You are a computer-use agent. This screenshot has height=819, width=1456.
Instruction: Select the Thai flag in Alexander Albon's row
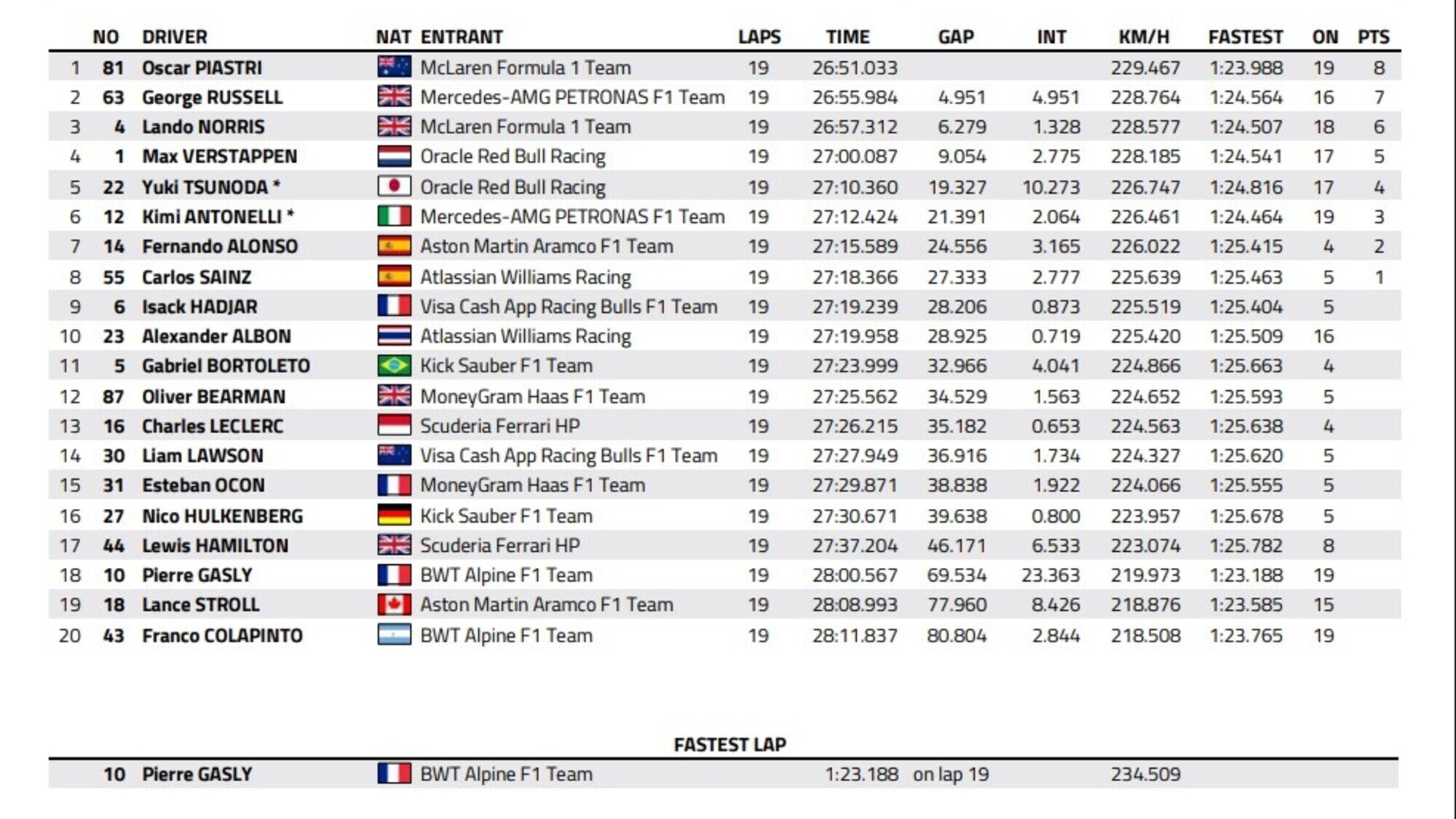coord(394,336)
